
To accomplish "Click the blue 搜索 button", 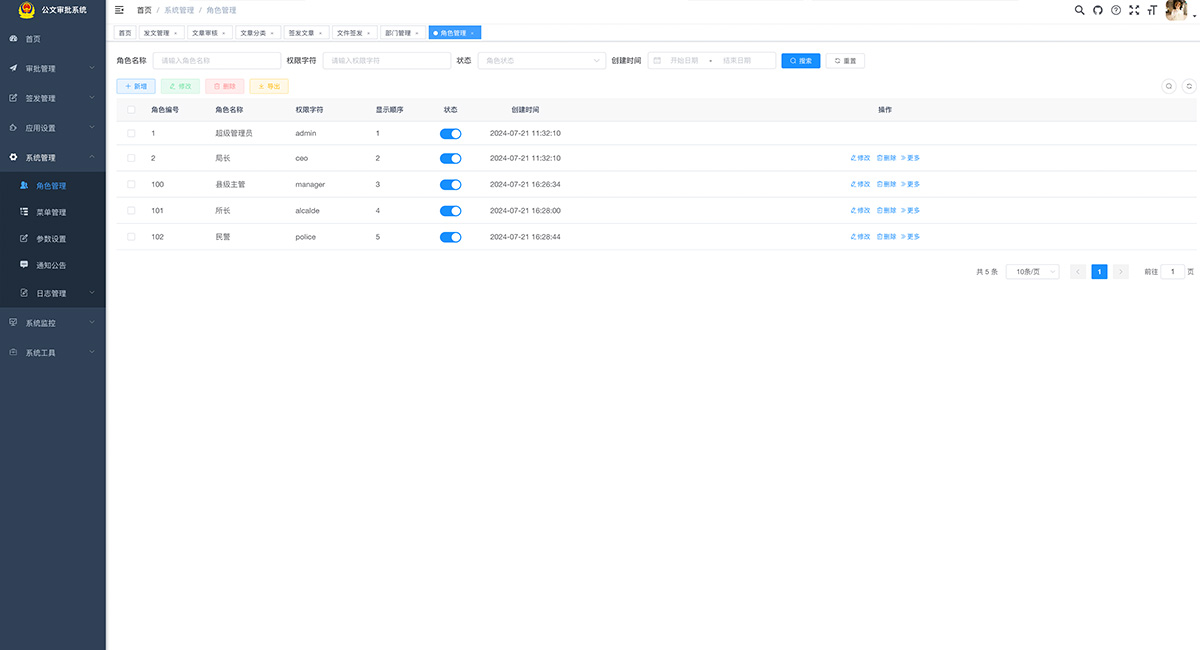I will (800, 61).
